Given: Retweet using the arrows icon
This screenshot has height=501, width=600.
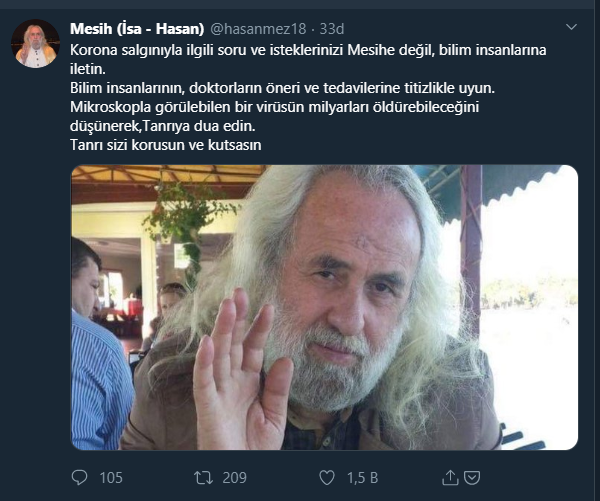Looking at the screenshot, I should click(203, 478).
